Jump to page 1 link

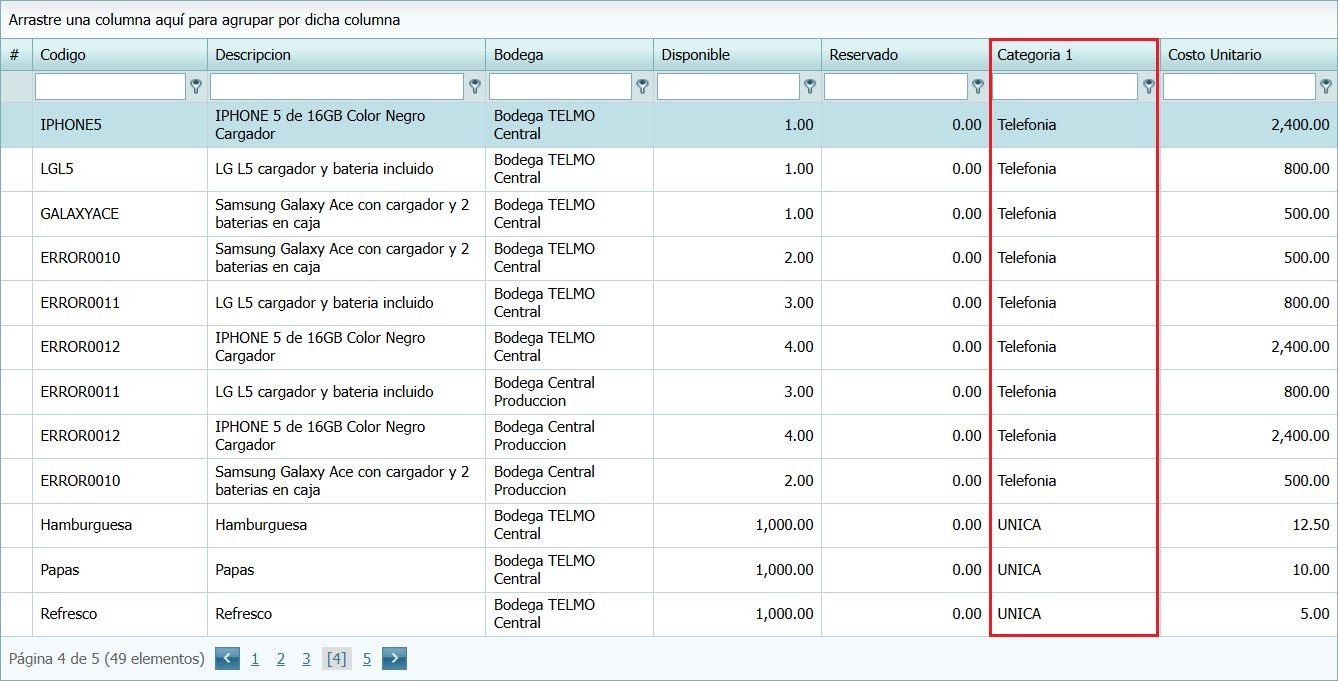(x=255, y=659)
